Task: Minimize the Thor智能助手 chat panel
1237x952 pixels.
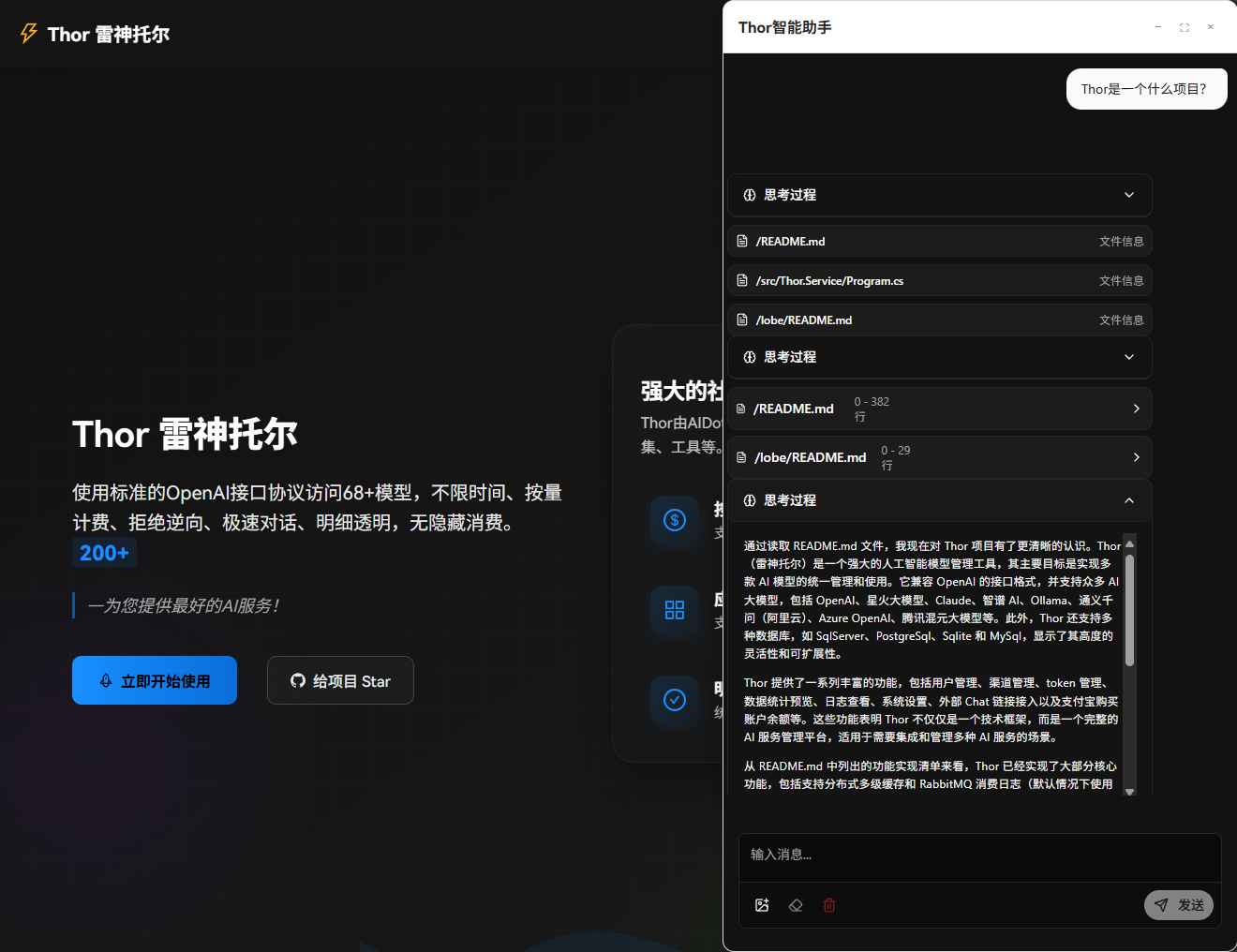Action: [1158, 27]
